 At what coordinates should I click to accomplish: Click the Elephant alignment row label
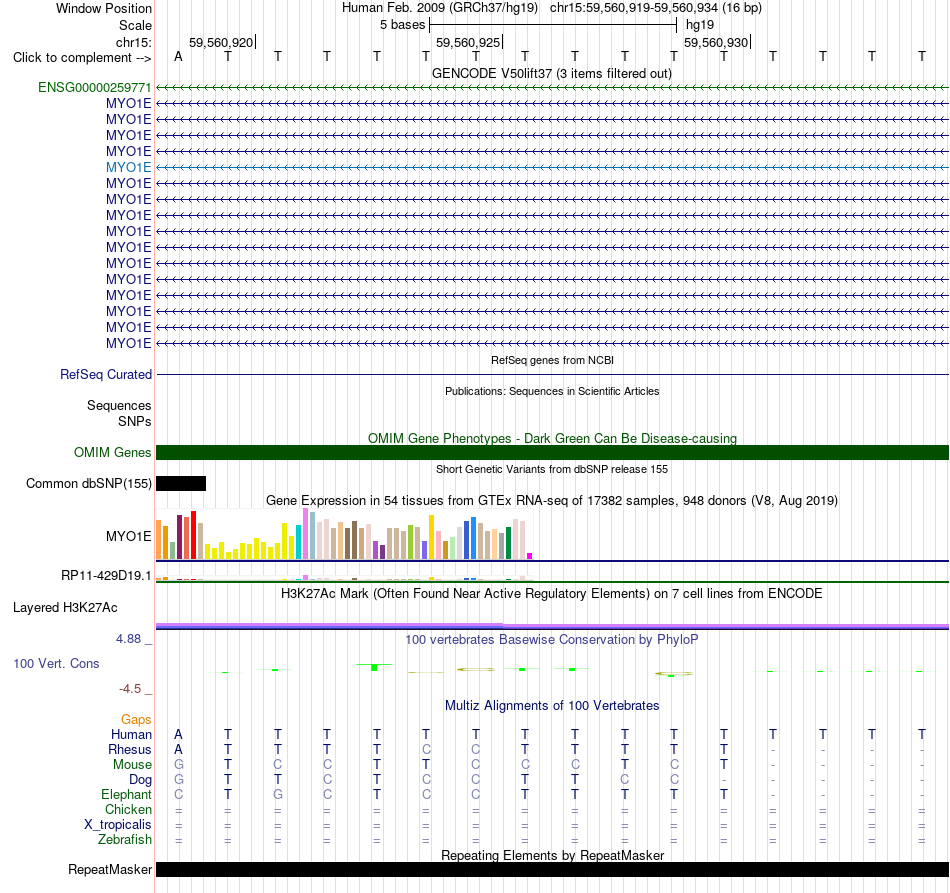126,794
